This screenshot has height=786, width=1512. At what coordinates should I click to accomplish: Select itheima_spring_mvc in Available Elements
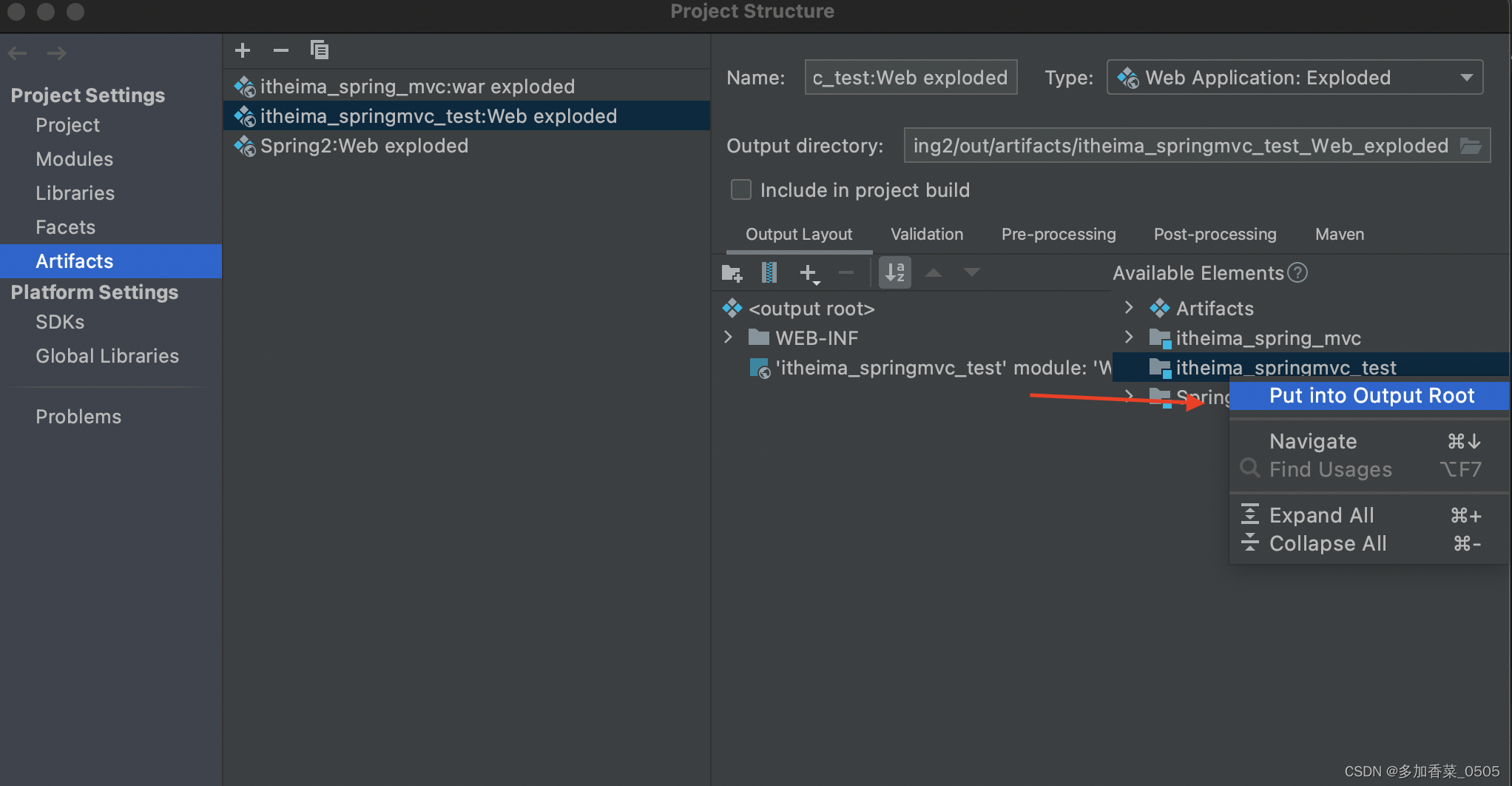click(x=1268, y=338)
